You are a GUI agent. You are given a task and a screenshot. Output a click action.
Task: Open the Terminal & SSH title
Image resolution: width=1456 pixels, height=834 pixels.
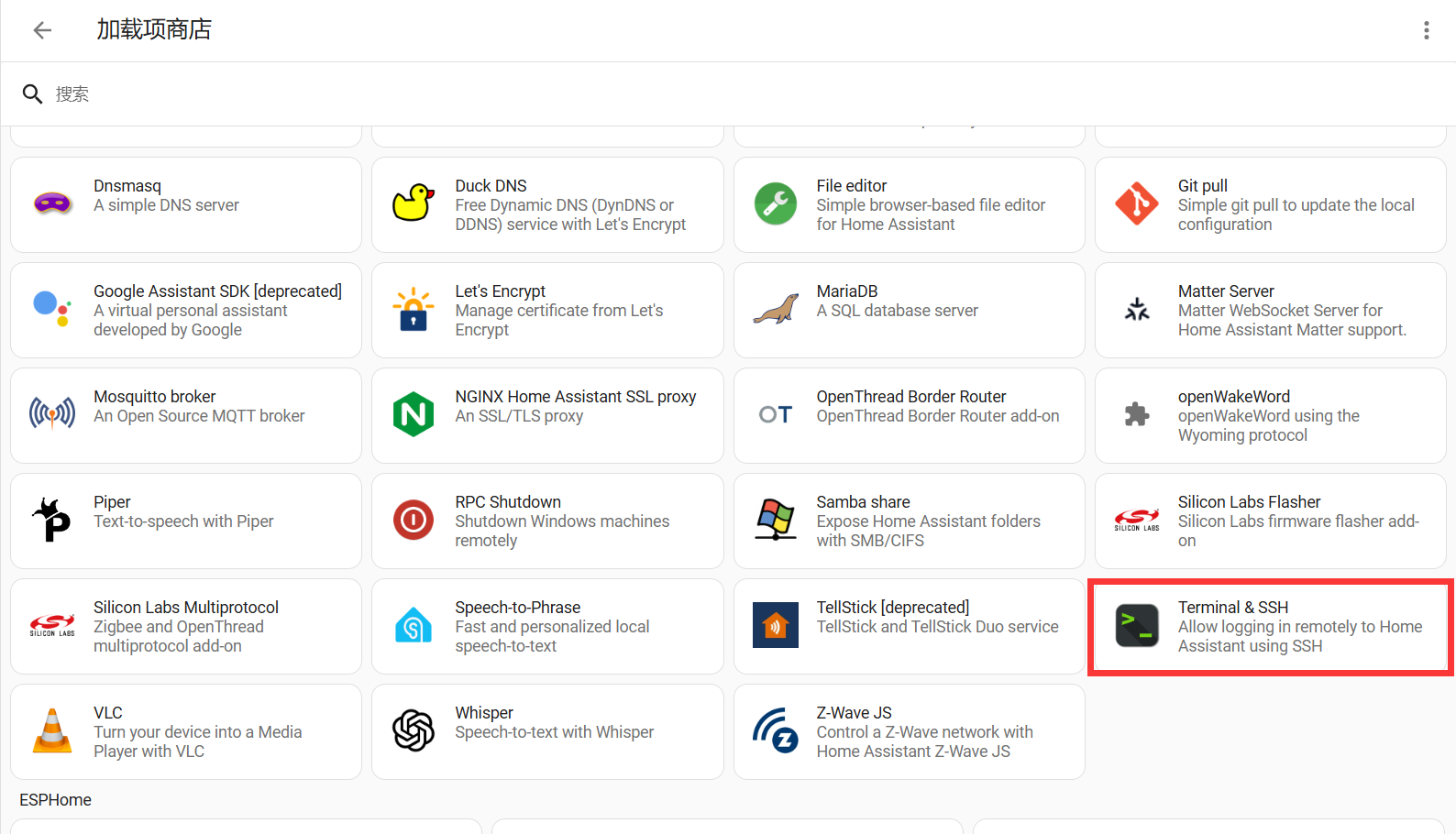(x=1233, y=608)
